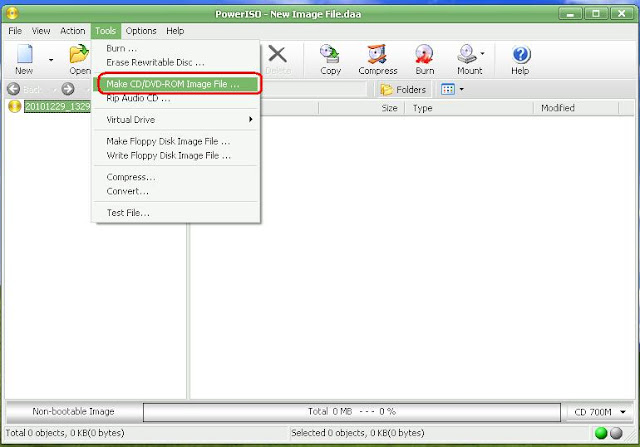Viewport: 640px width, 447px height.
Task: Click the Non-bootable Image status button
Action: pyautogui.click(x=74, y=411)
